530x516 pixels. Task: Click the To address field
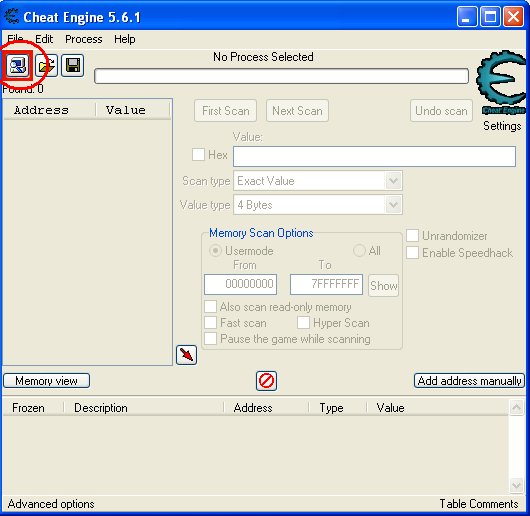327,284
